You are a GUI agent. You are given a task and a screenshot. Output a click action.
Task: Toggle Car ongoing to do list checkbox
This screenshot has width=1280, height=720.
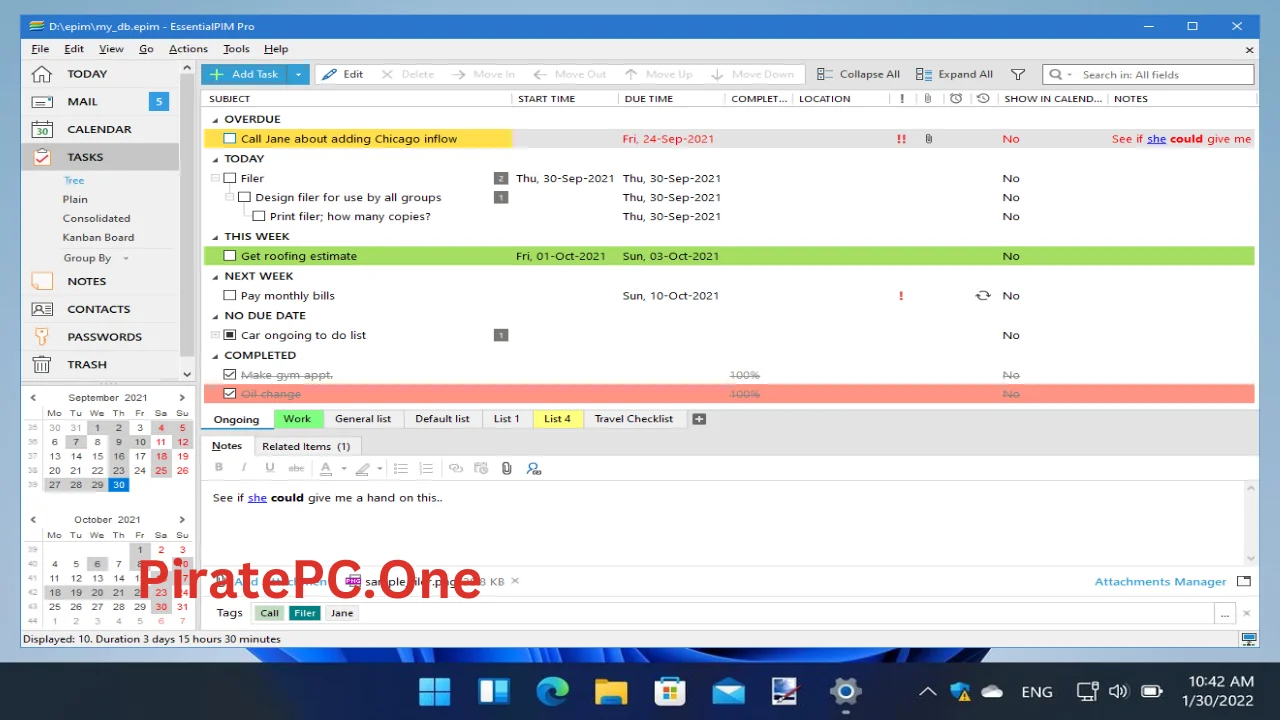pos(230,335)
